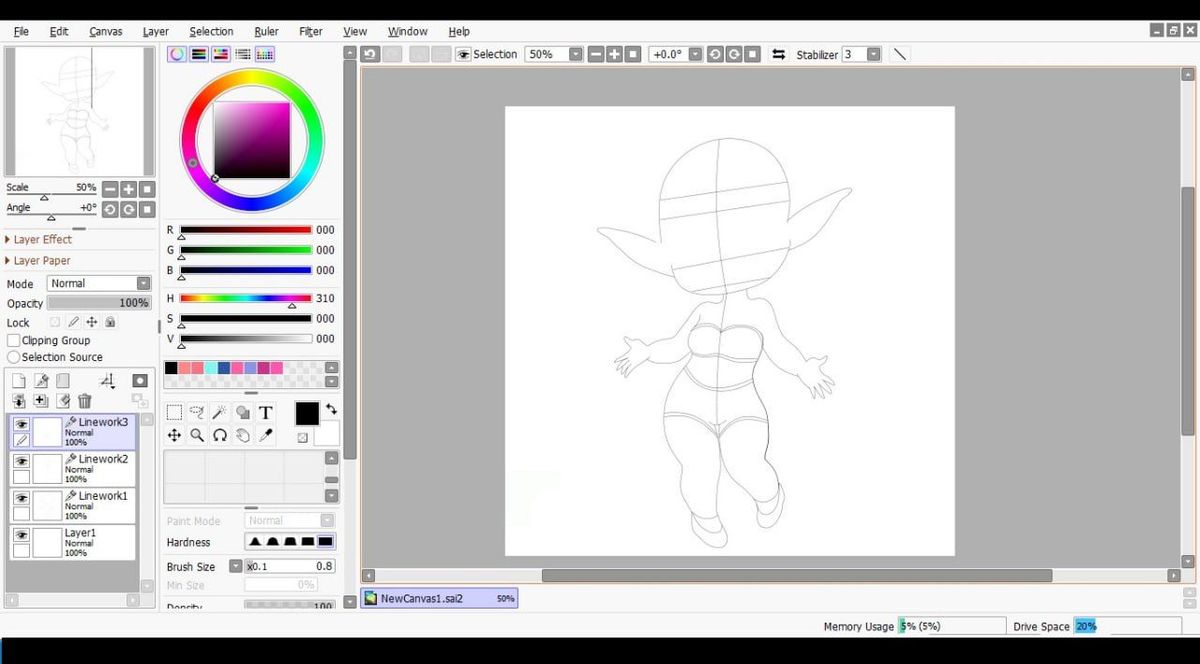Open the rotation angle dropdown
The image size is (1200, 664).
pyautogui.click(x=695, y=54)
